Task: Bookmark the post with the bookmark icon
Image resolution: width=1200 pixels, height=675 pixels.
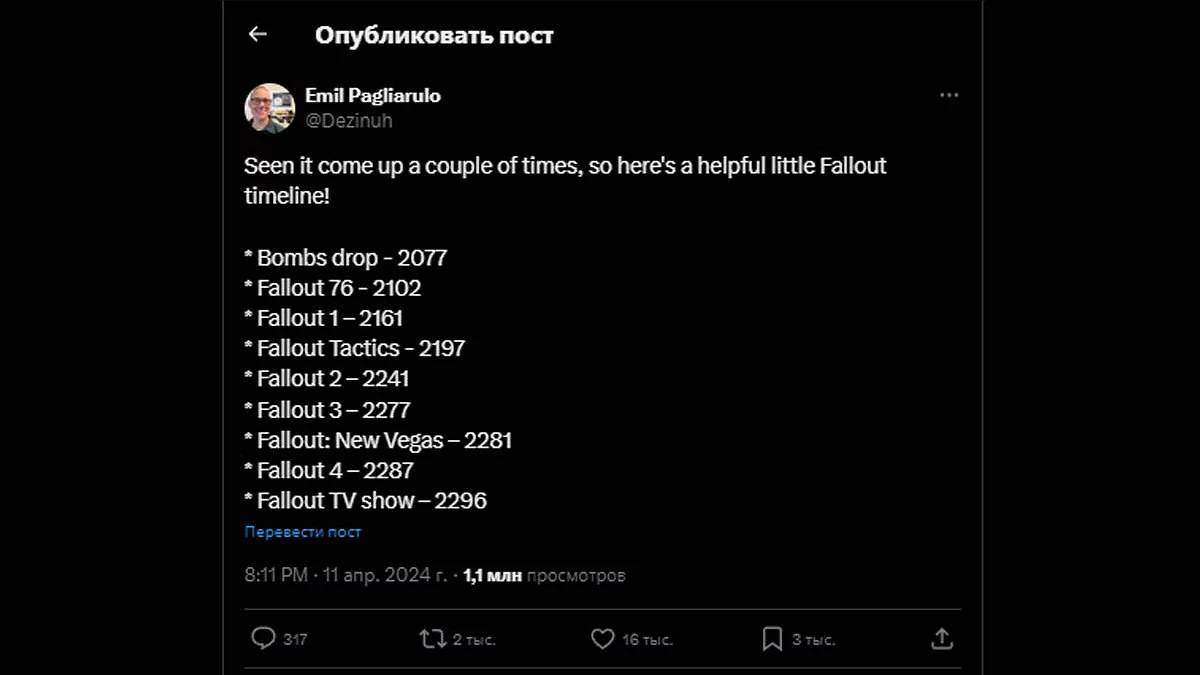Action: (x=772, y=638)
